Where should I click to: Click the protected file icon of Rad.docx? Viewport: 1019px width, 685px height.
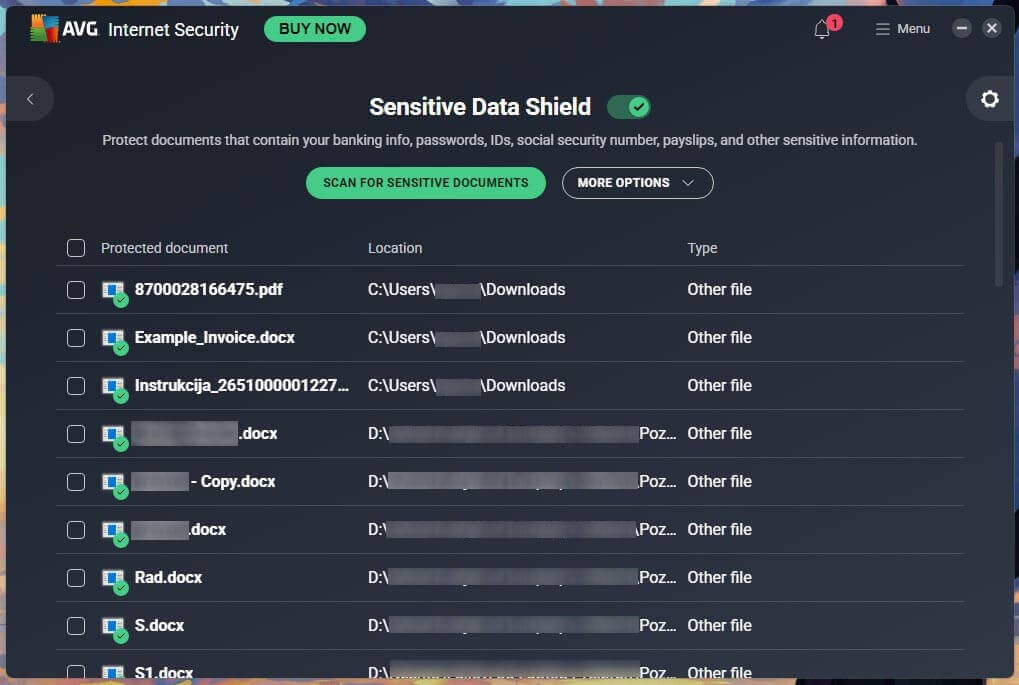click(x=115, y=582)
